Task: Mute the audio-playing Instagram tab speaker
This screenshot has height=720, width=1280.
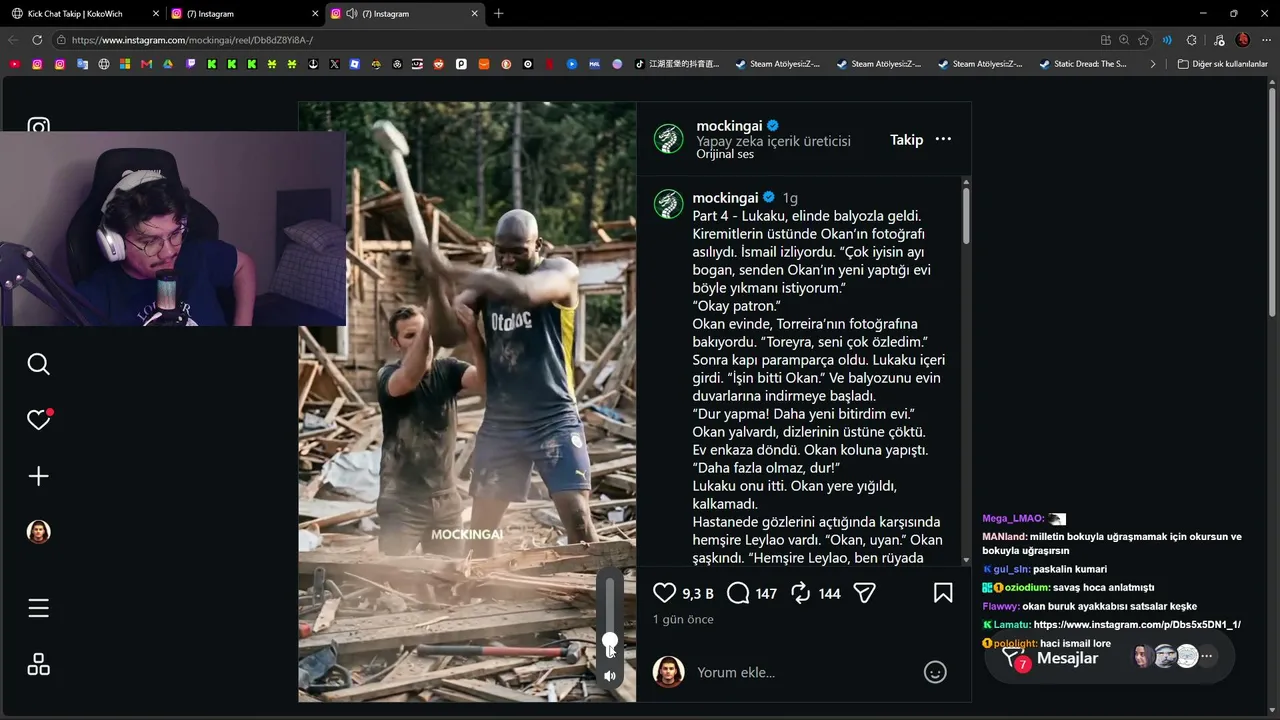Action: pos(352,14)
